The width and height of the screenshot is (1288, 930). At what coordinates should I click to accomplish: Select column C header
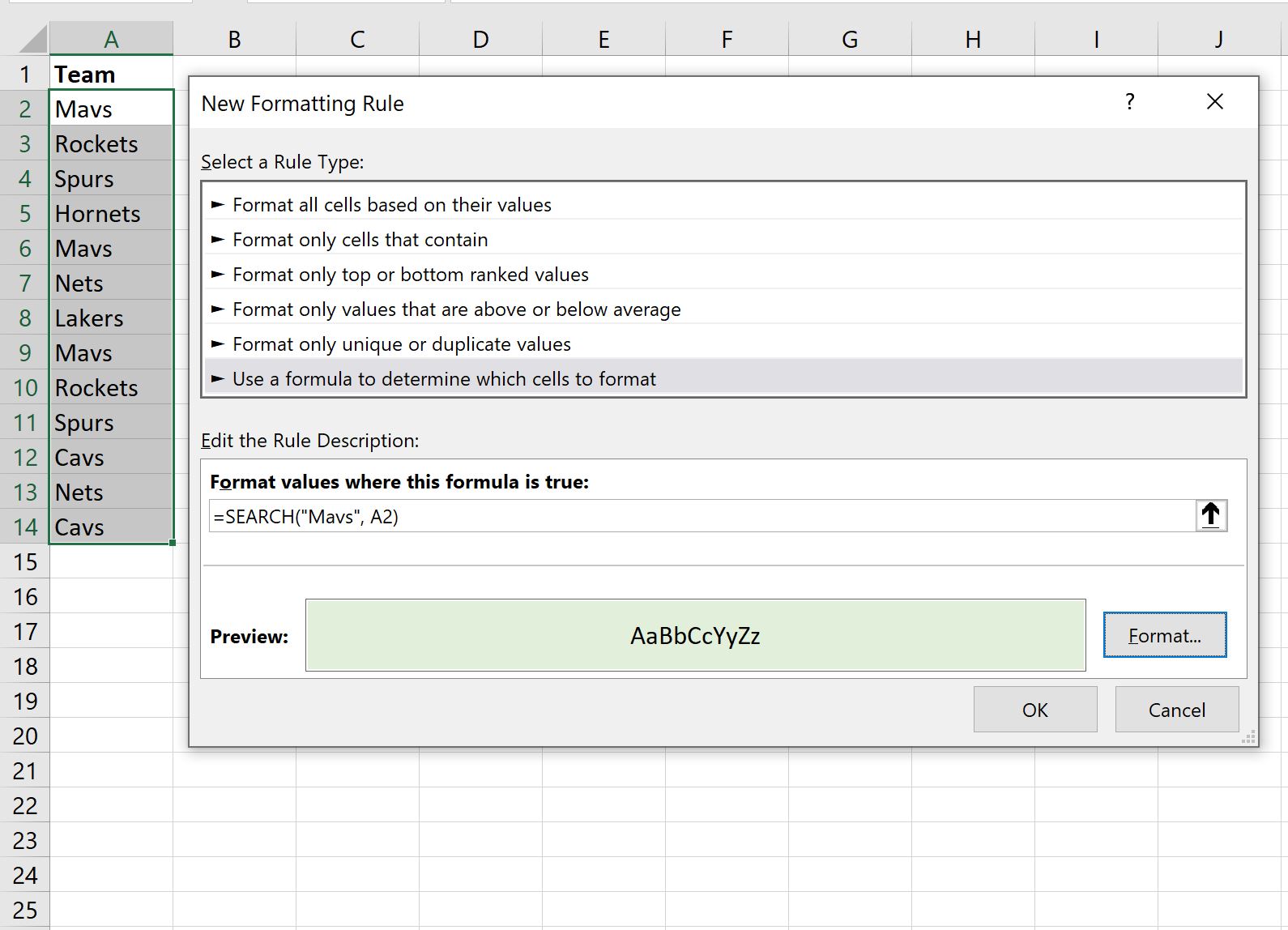pos(357,39)
